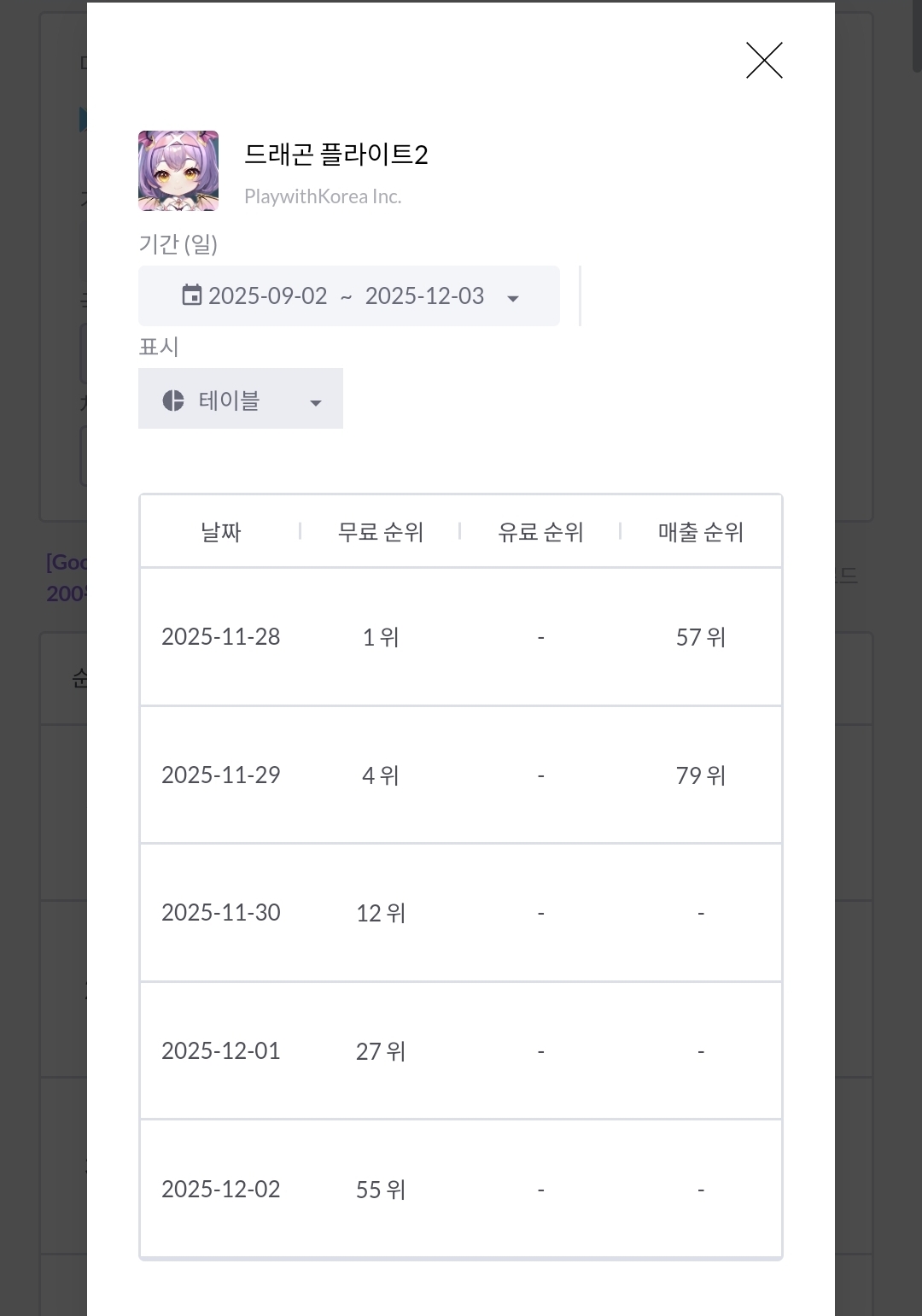This screenshot has height=1316, width=922.
Task: Open the 테이블 display dropdown arrow
Action: 316,403
